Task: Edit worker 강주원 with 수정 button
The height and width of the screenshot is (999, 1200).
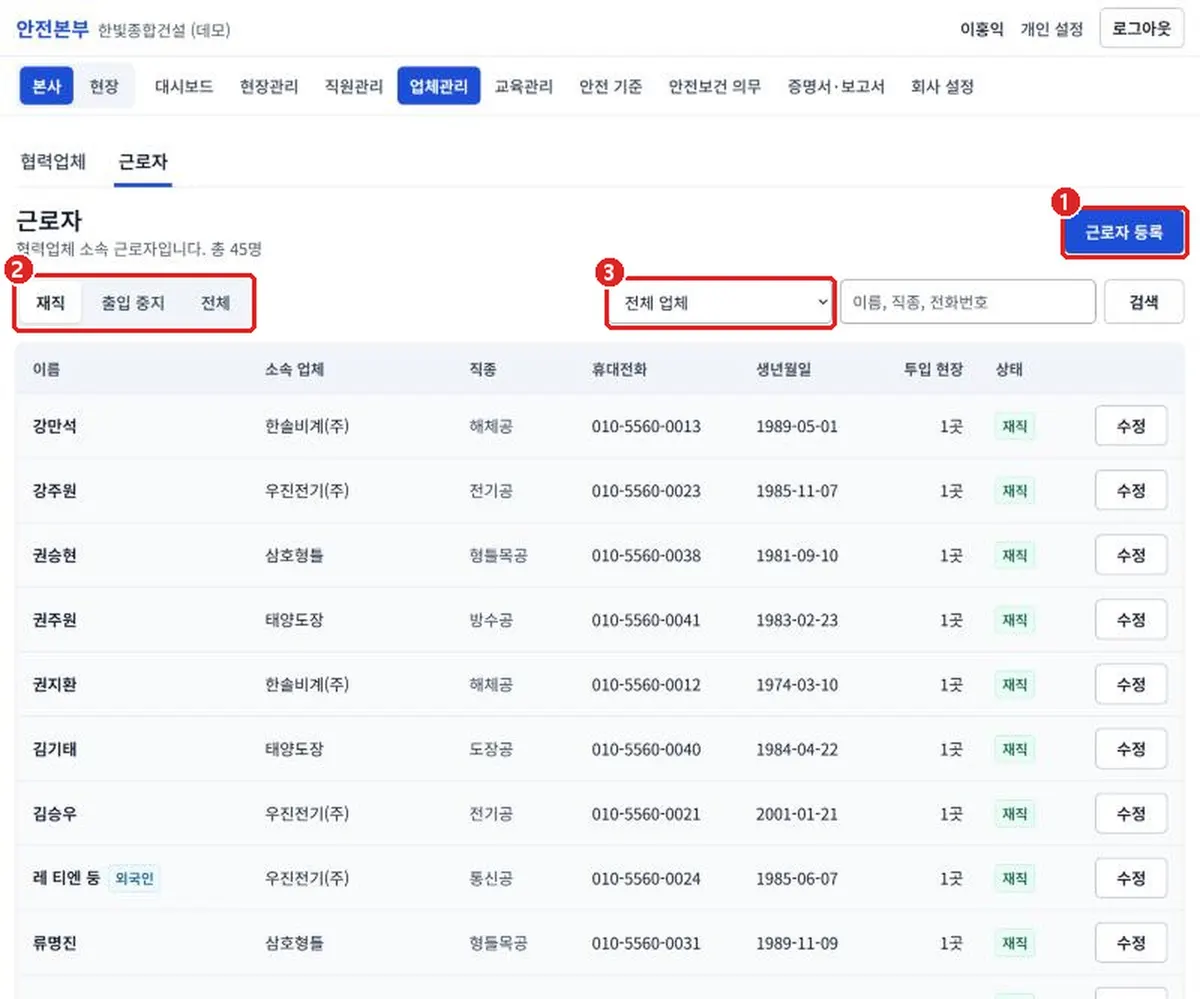Action: [1131, 491]
